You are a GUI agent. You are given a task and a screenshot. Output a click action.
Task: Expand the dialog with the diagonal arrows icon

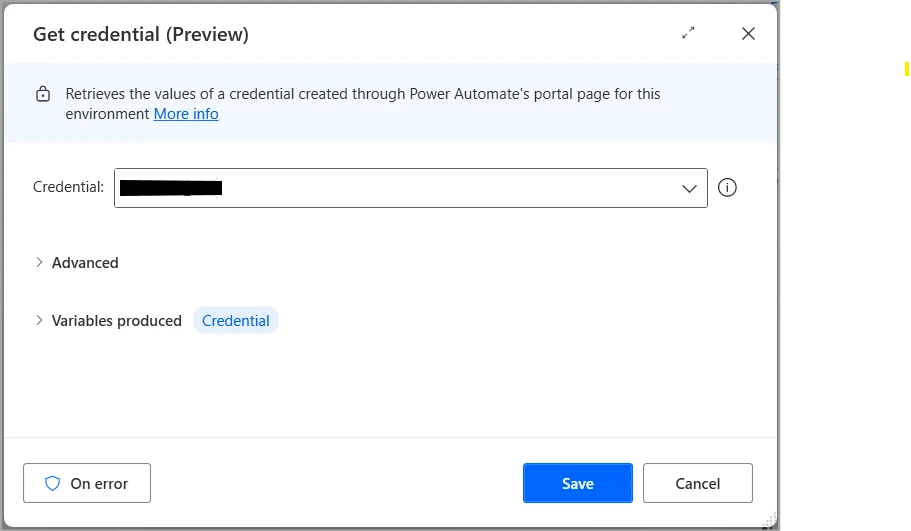click(688, 33)
